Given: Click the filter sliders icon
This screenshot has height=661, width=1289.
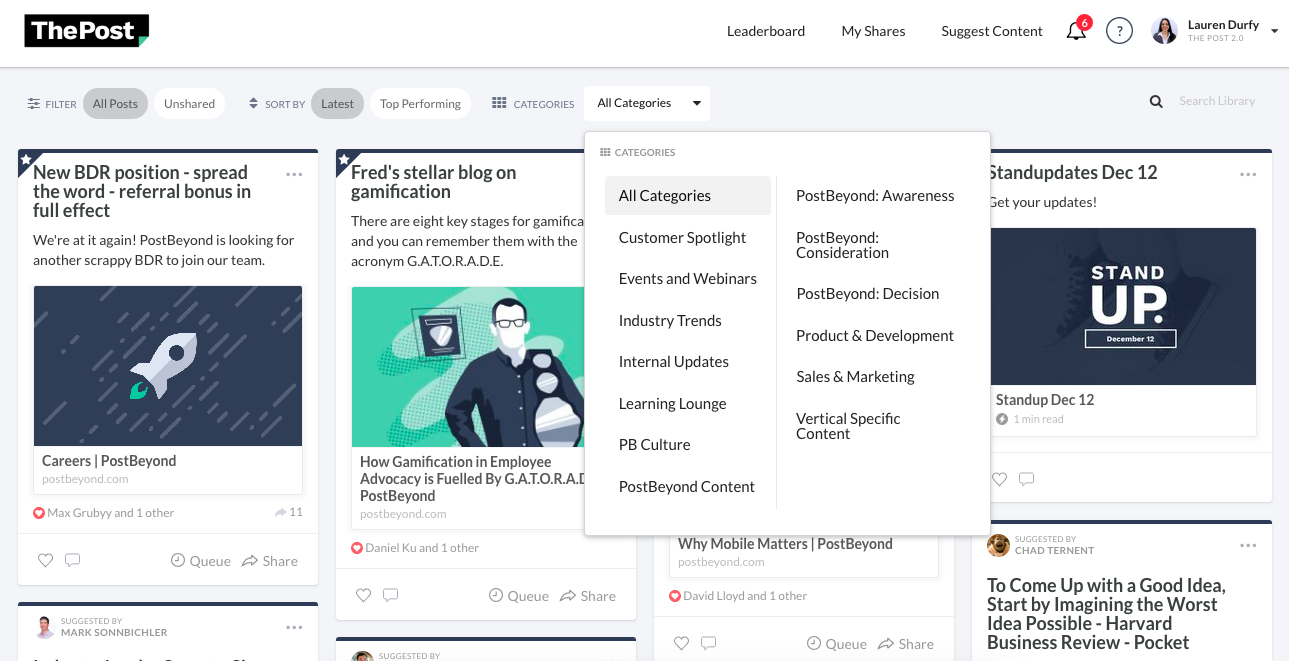Looking at the screenshot, I should point(34,103).
